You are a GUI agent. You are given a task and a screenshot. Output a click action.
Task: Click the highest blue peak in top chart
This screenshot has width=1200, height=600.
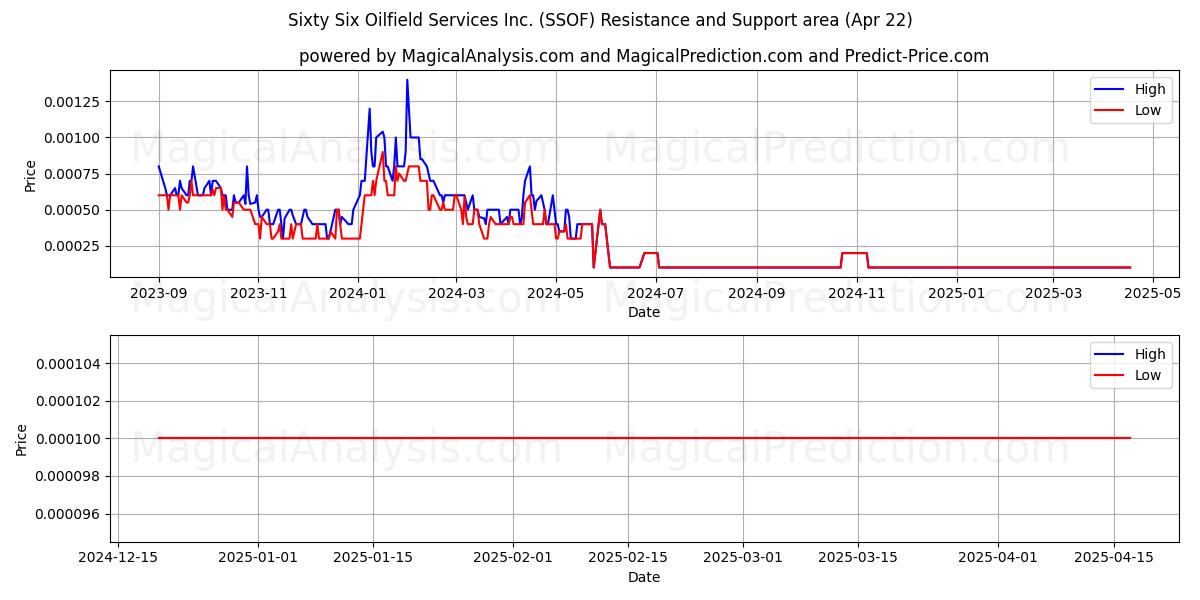407,80
